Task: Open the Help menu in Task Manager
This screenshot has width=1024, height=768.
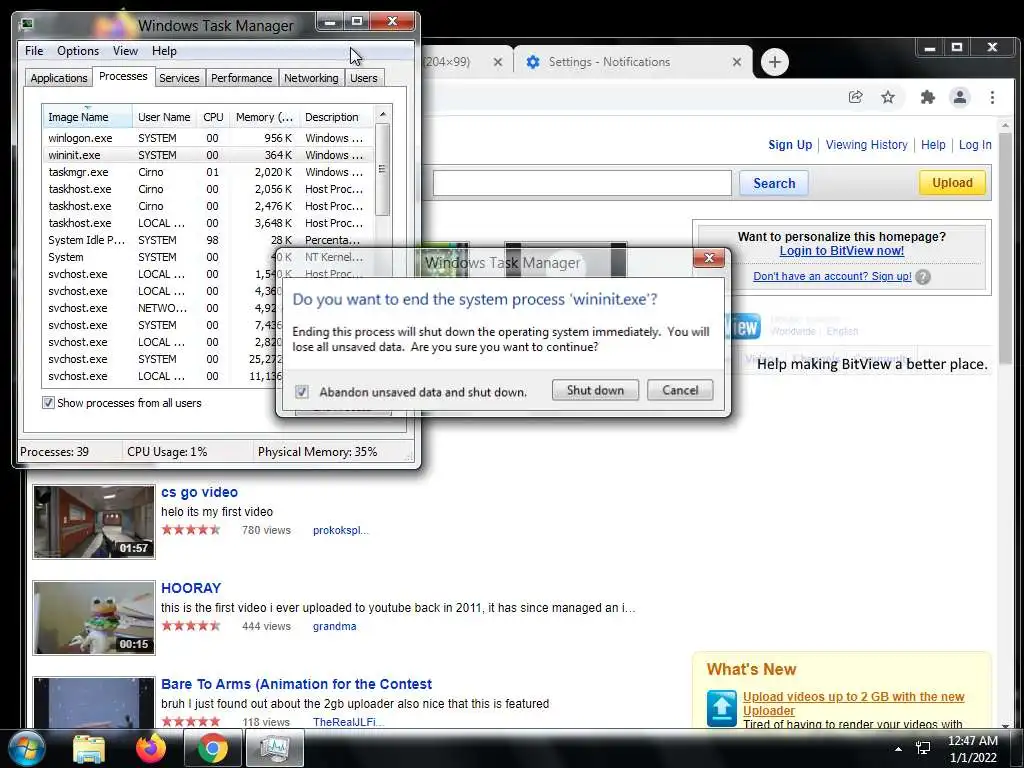Action: pyautogui.click(x=164, y=51)
